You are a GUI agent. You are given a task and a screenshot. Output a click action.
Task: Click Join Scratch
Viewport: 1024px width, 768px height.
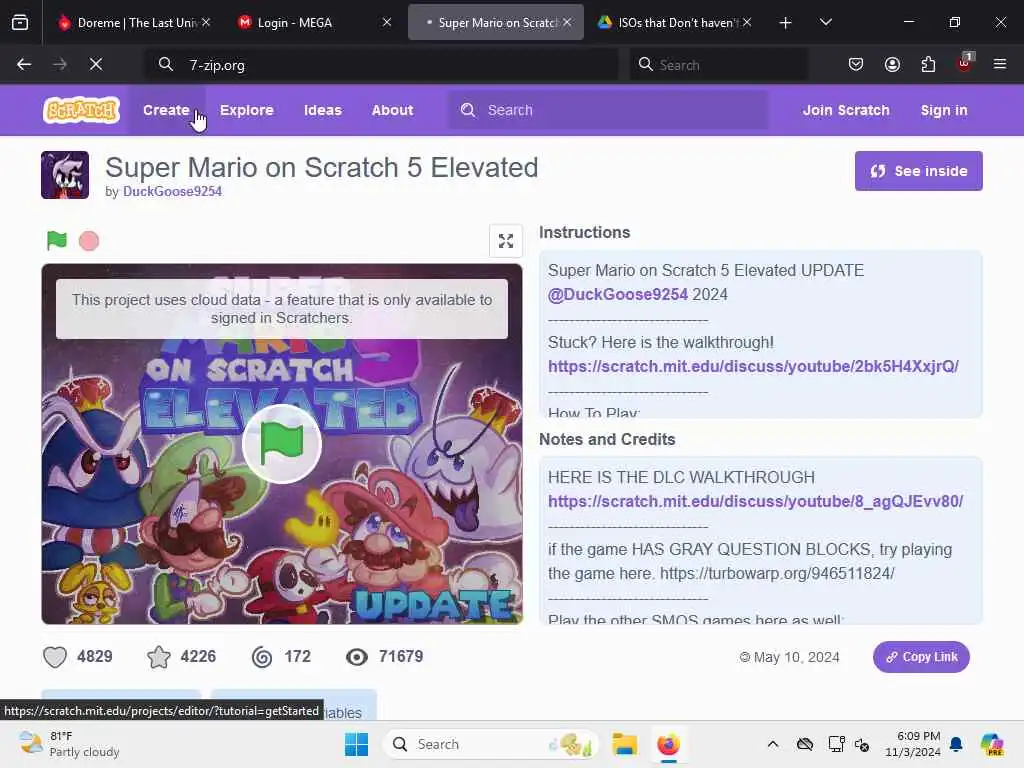tap(846, 110)
